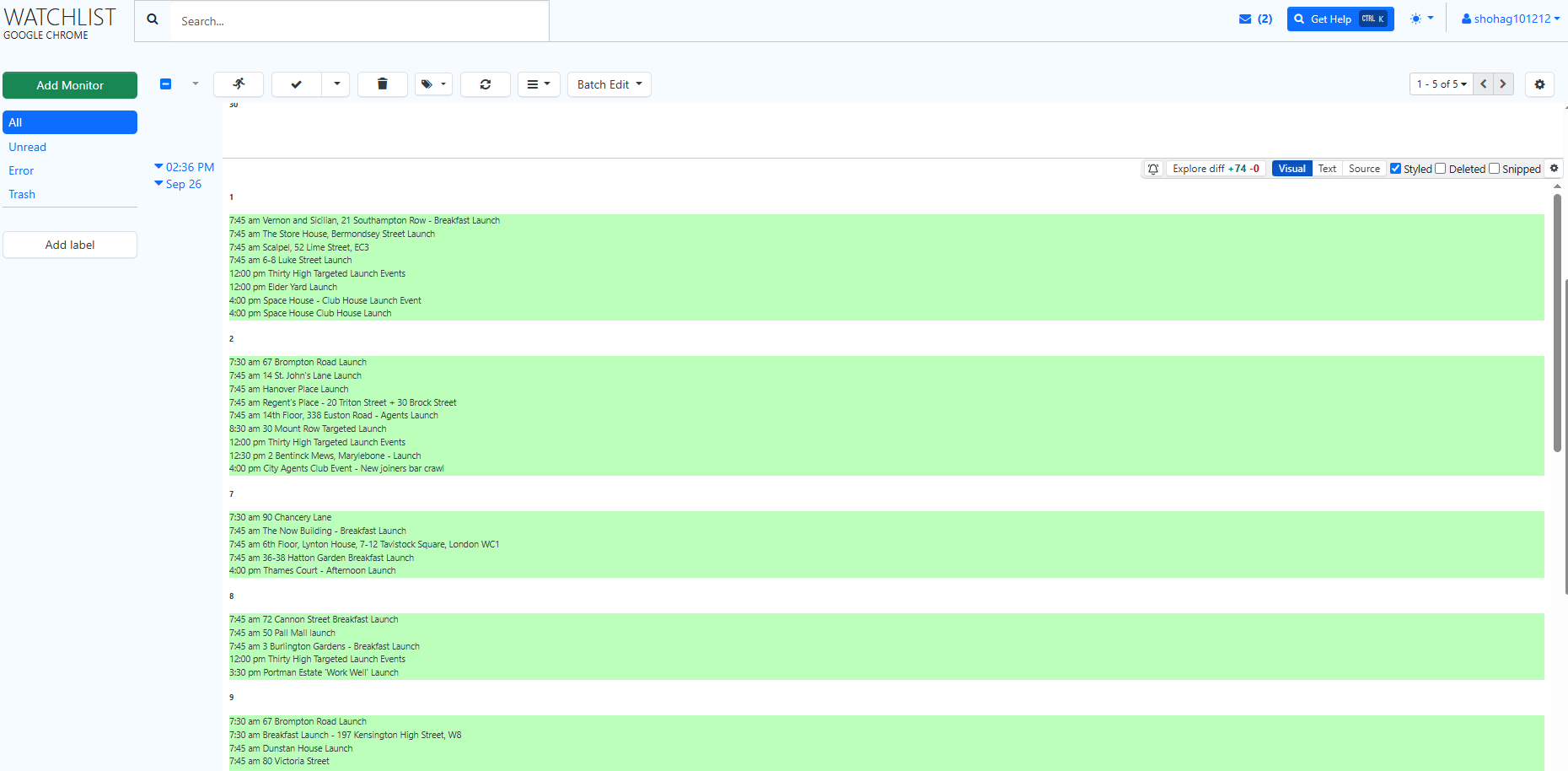Image resolution: width=1568 pixels, height=771 pixels.
Task: Open the Unread filter link
Action: point(28,147)
